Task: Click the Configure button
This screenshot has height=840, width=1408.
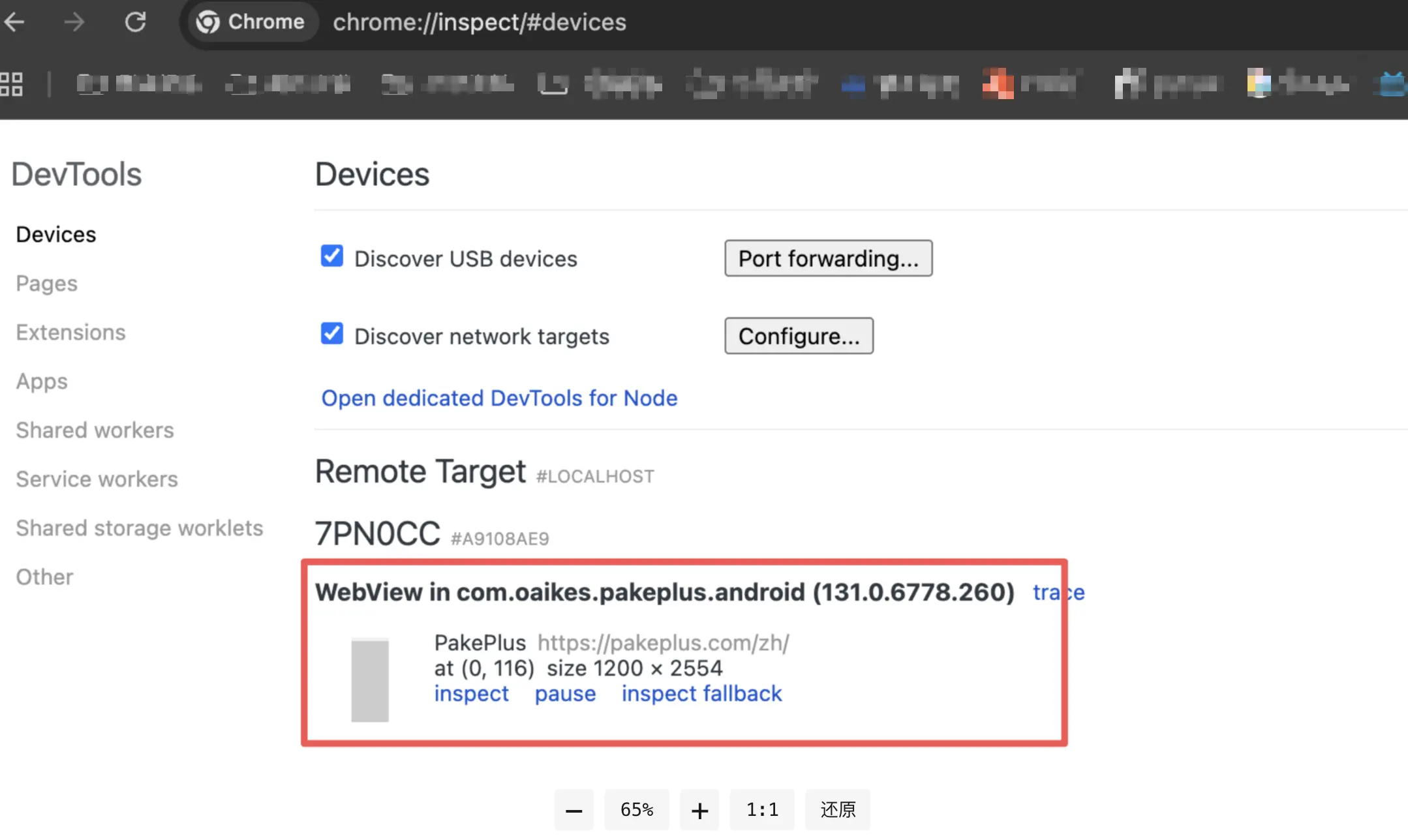Action: point(799,336)
